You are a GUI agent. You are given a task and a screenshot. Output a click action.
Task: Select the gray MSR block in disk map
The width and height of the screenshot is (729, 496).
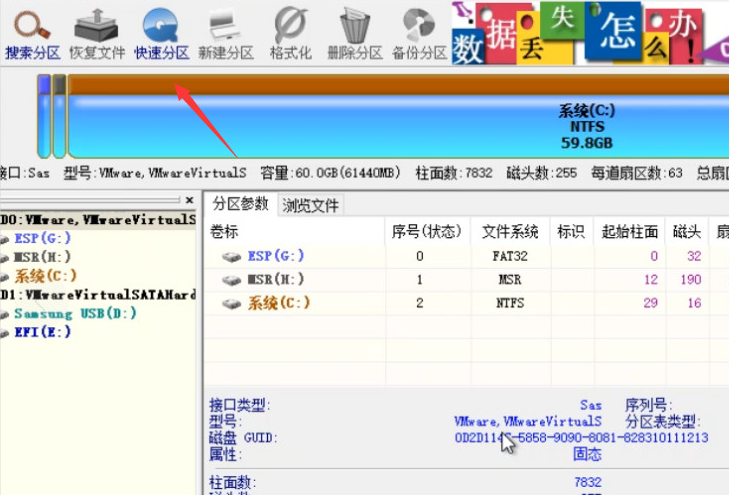point(60,116)
